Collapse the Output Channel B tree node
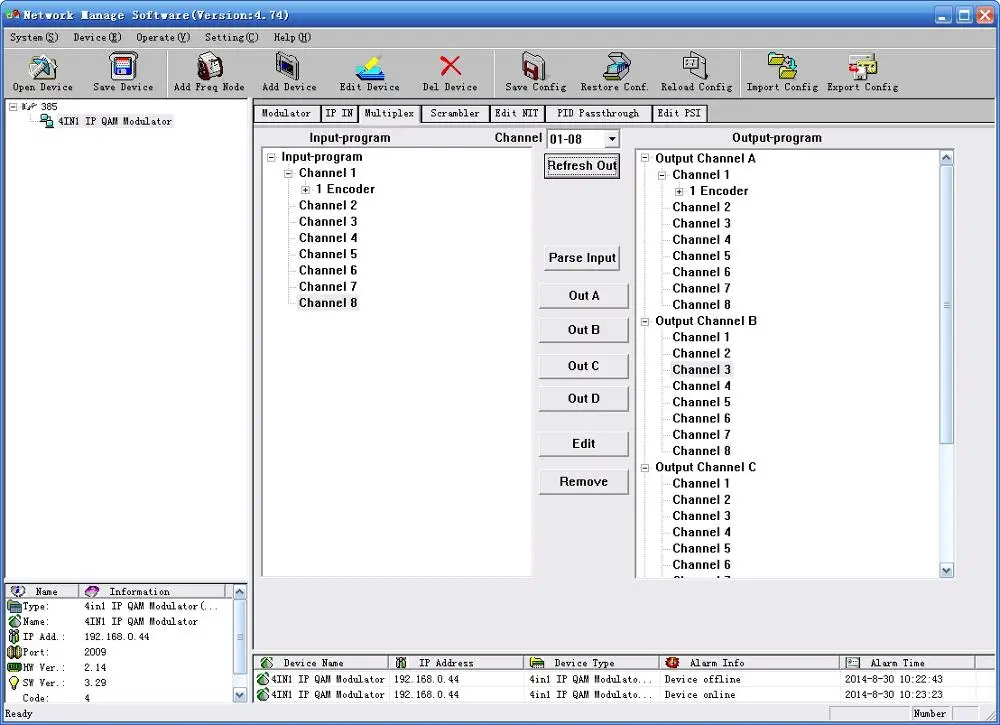Viewport: 1000px width, 725px height. tap(645, 322)
